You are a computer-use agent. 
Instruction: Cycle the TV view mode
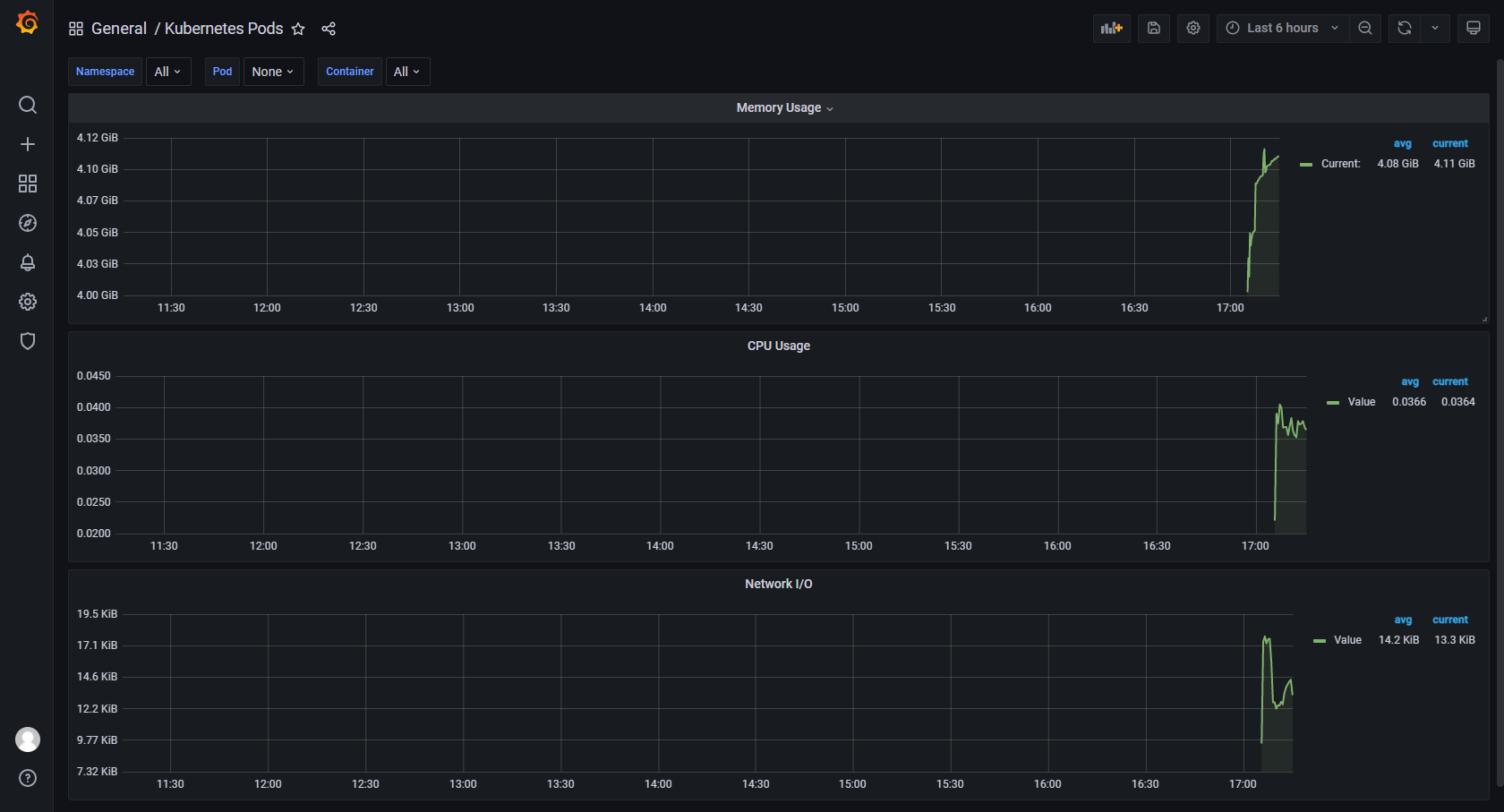click(x=1474, y=28)
